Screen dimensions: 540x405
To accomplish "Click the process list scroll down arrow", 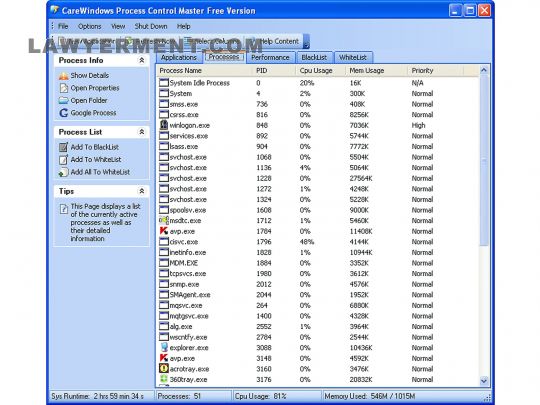I will 484,381.
